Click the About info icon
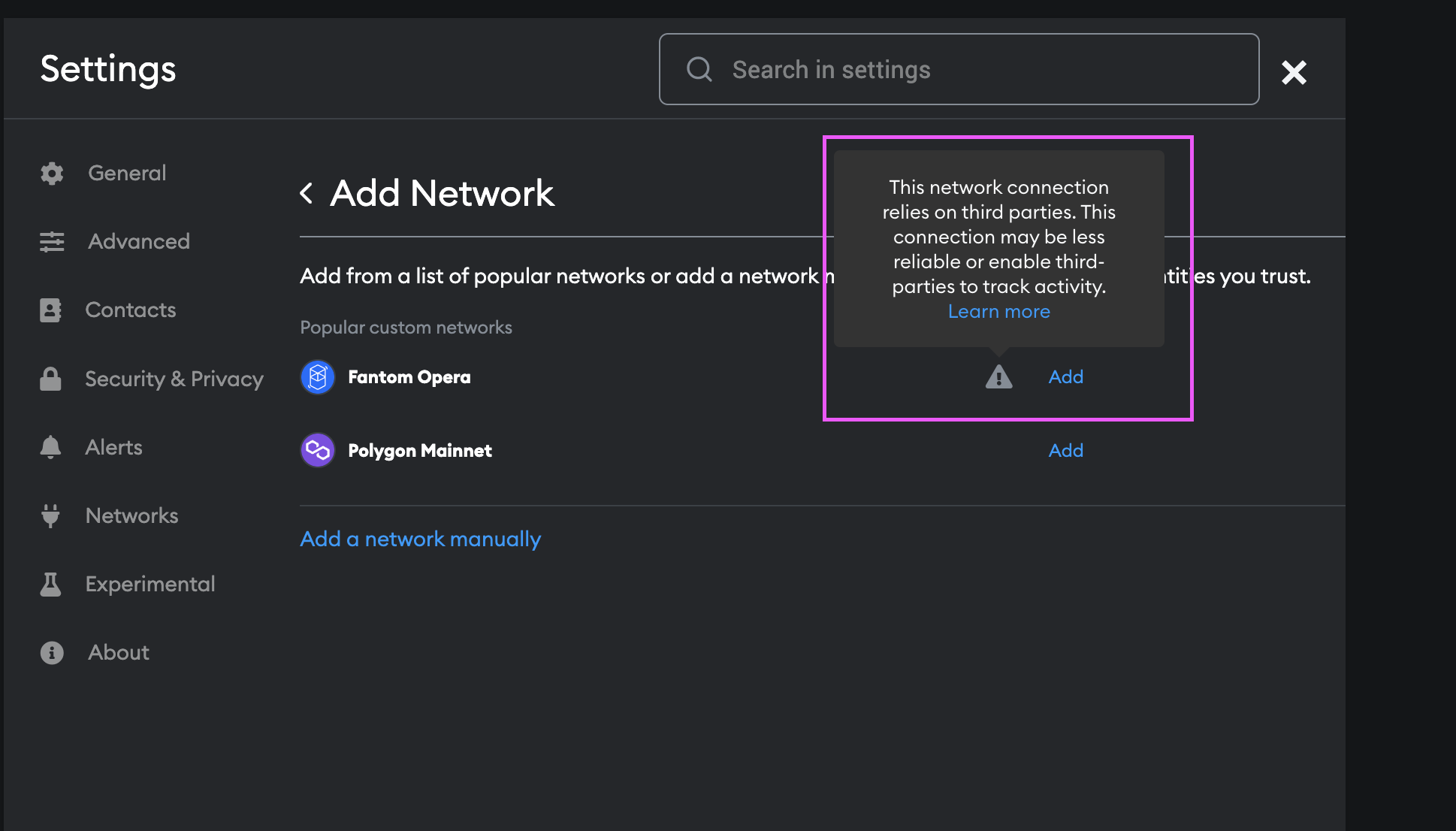 (x=52, y=653)
